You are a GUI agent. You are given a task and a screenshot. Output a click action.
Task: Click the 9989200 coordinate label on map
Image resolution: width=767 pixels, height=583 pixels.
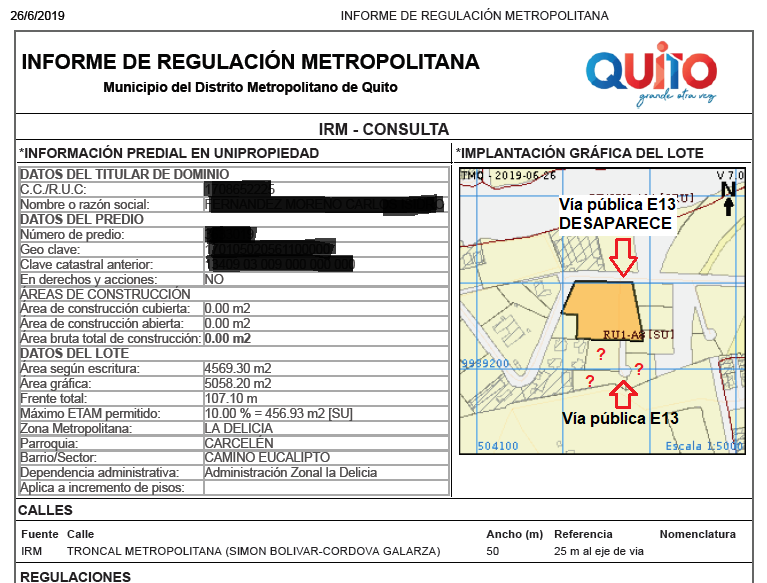(x=485, y=363)
